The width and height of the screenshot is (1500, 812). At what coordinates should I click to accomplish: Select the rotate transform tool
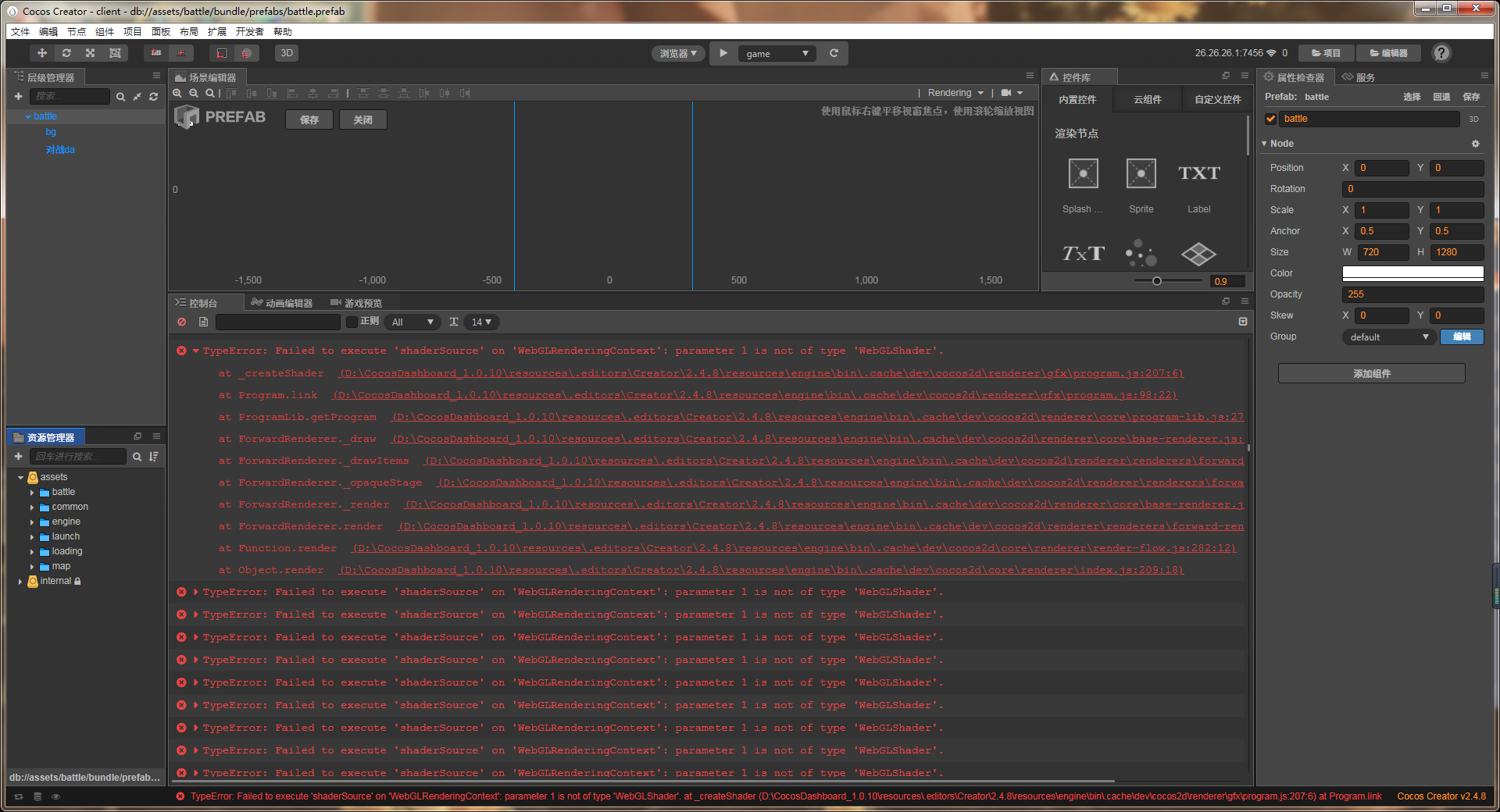66,53
